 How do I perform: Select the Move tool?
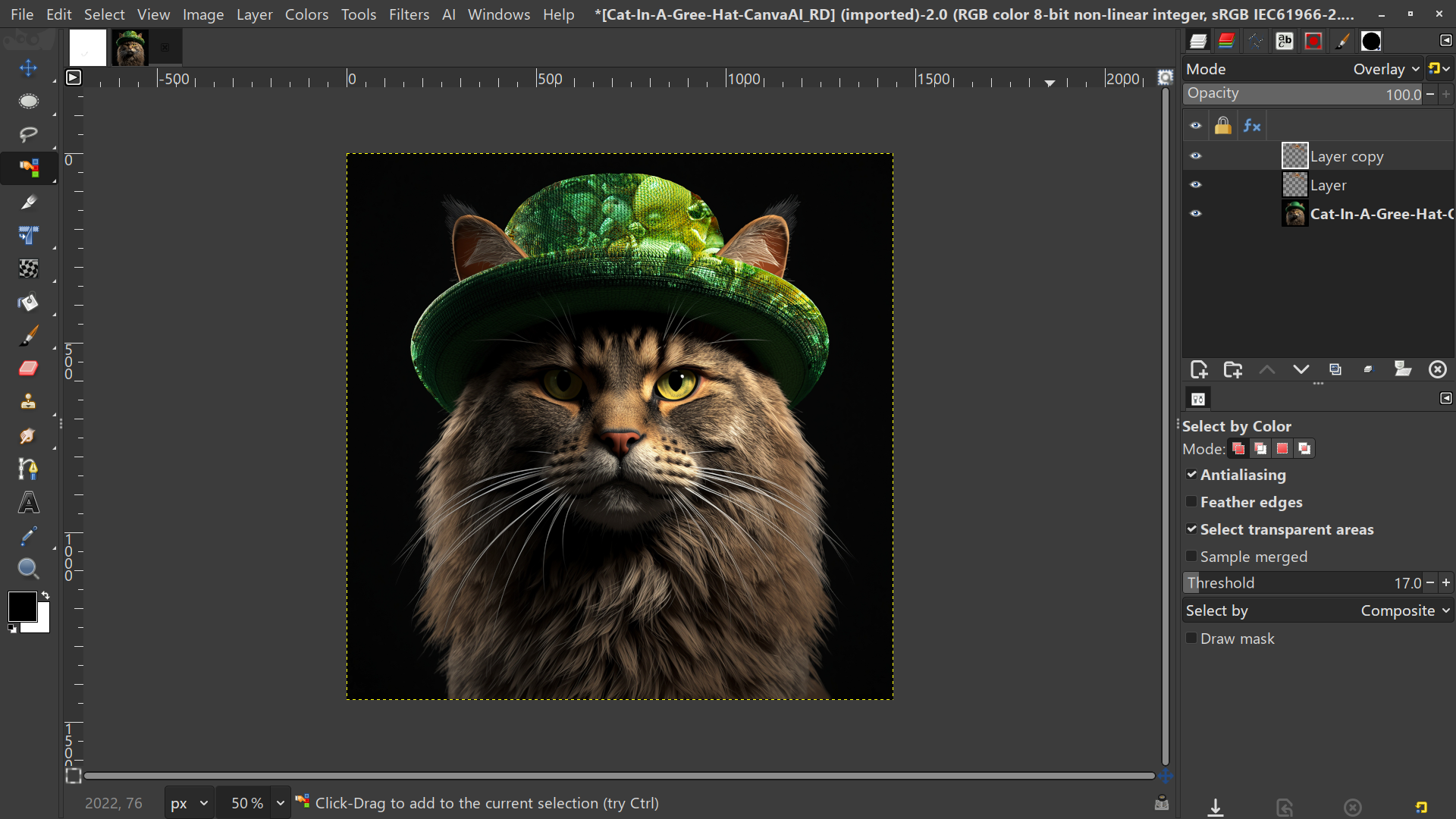tap(28, 68)
